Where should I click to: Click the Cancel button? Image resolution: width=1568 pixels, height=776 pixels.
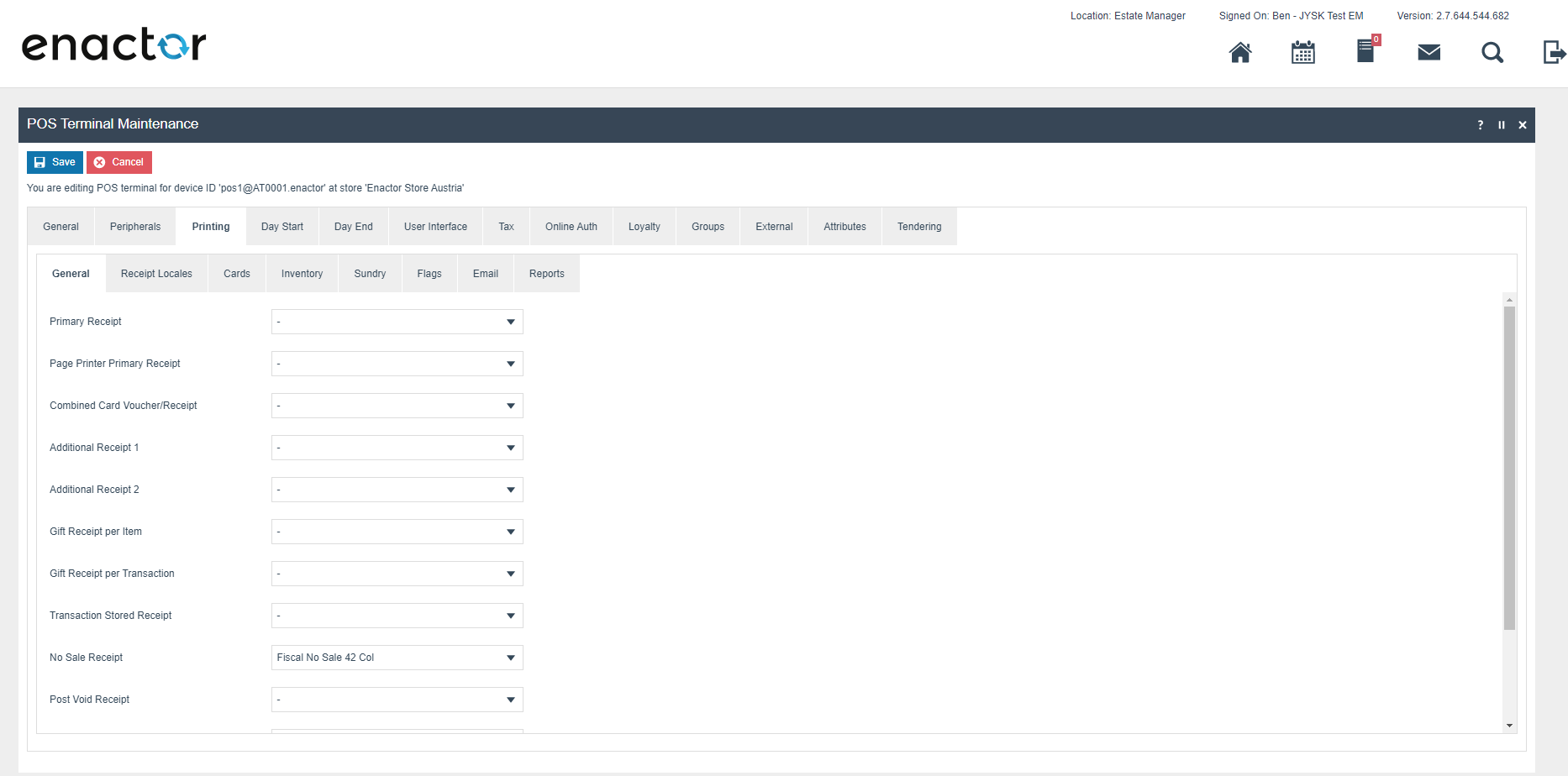[x=118, y=162]
